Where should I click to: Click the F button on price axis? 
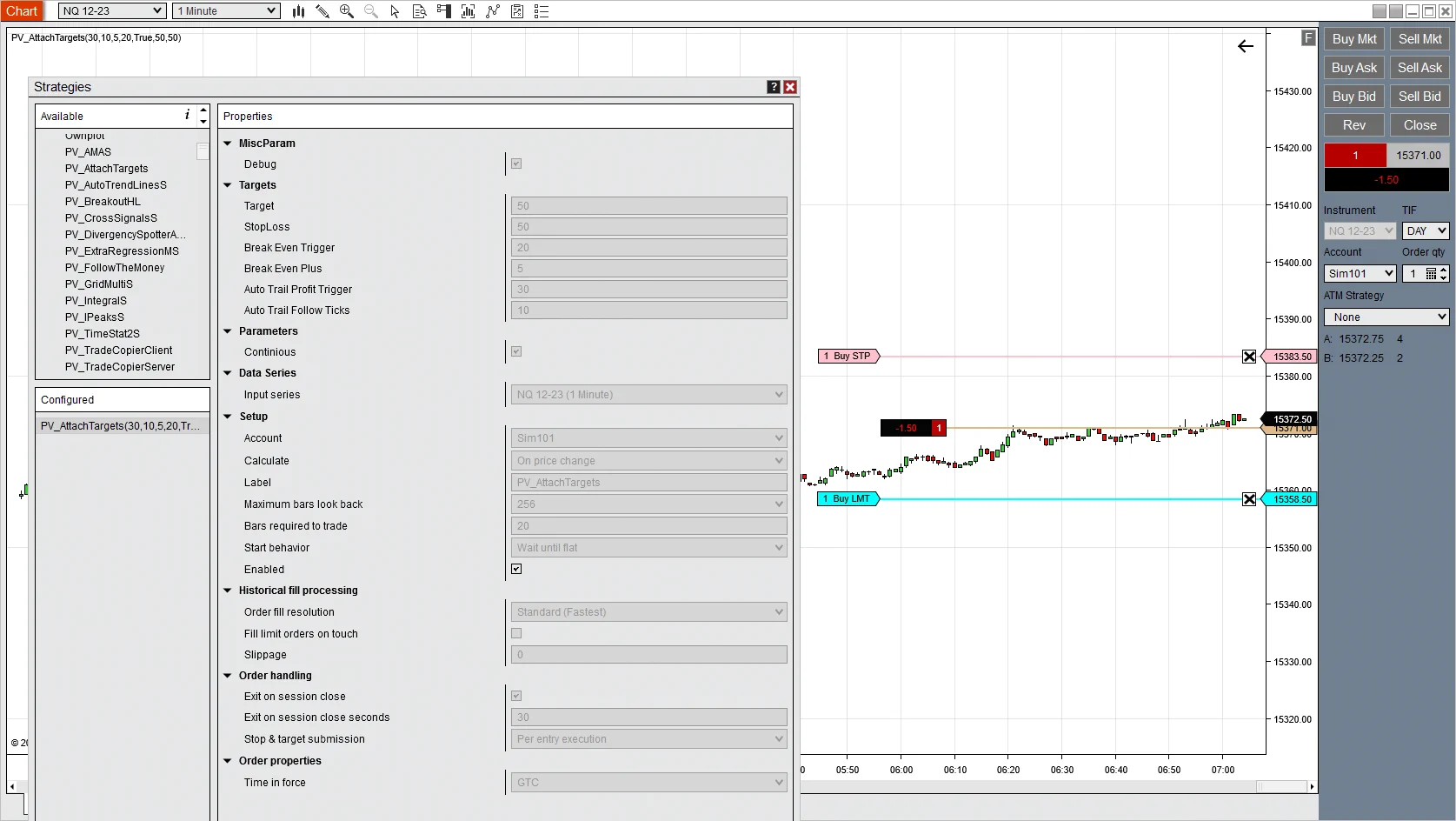pyautogui.click(x=1308, y=38)
